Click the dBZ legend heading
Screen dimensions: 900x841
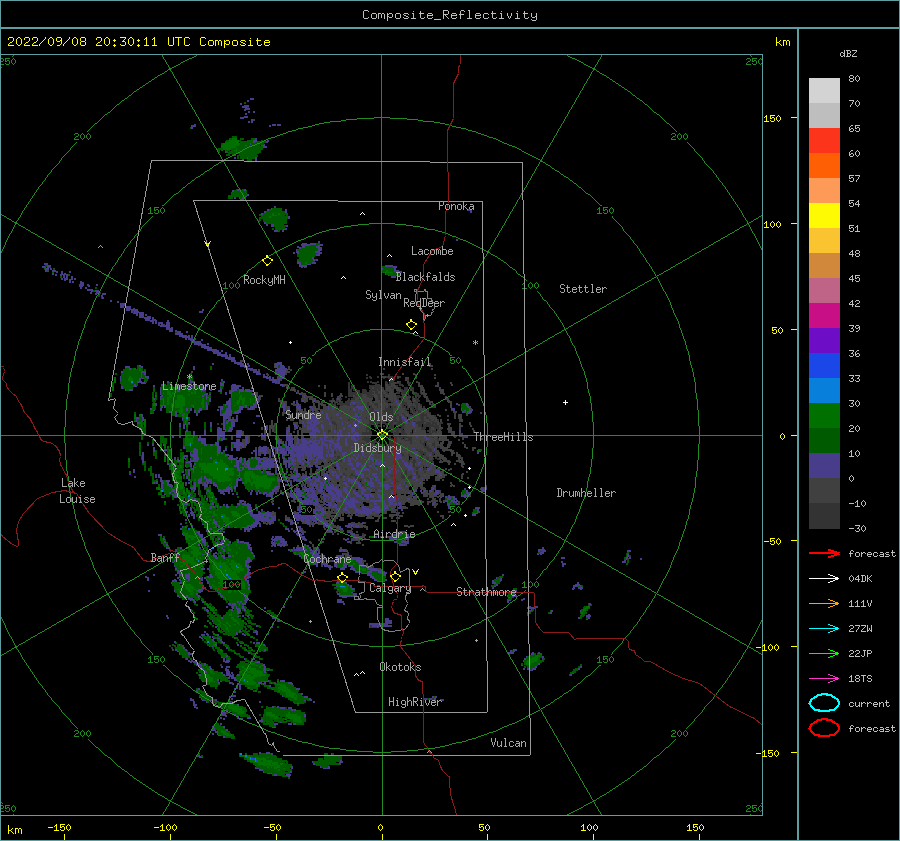tap(848, 53)
